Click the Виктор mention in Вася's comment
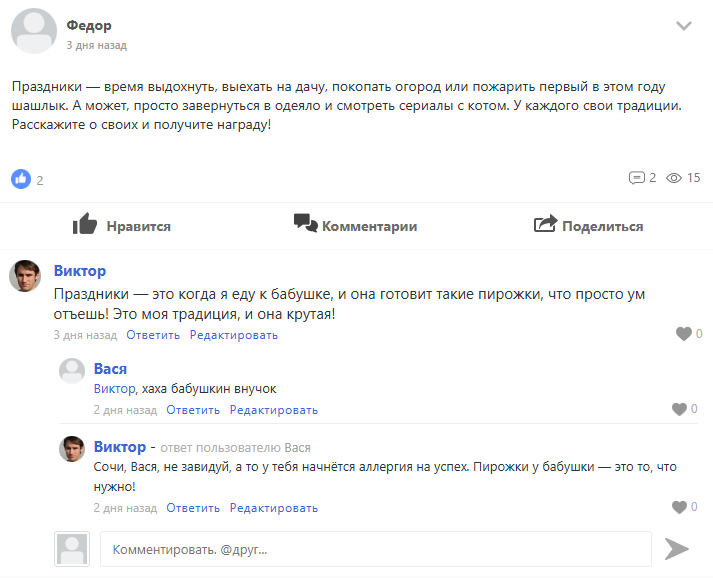This screenshot has height=578, width=713. point(115,389)
